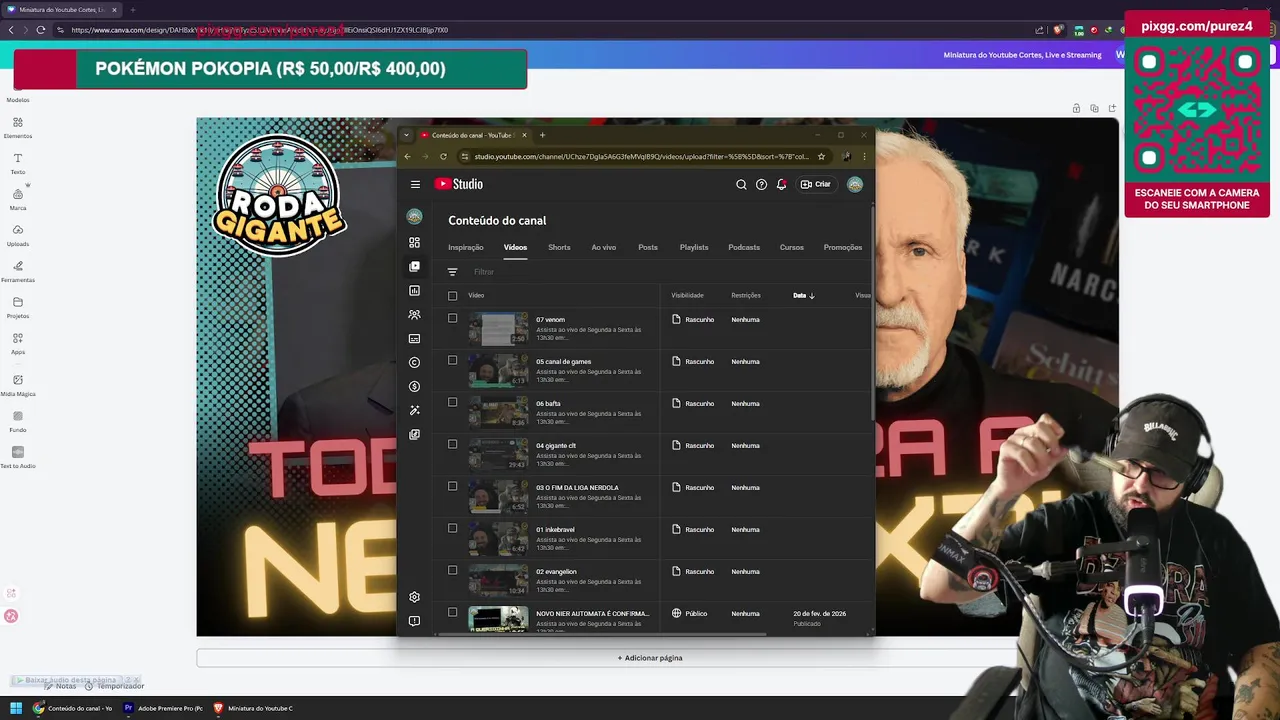Screen dimensions: 1280x720
Task: Open new tab in Studio browser window
Action: (x=542, y=135)
